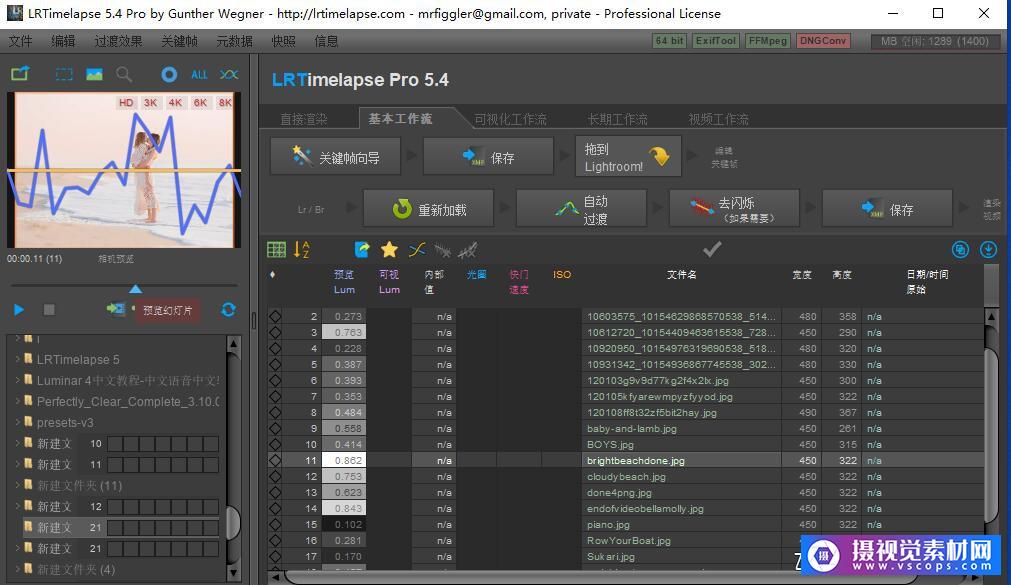Click the 去闪烁 button
This screenshot has width=1011, height=585.
click(x=734, y=209)
